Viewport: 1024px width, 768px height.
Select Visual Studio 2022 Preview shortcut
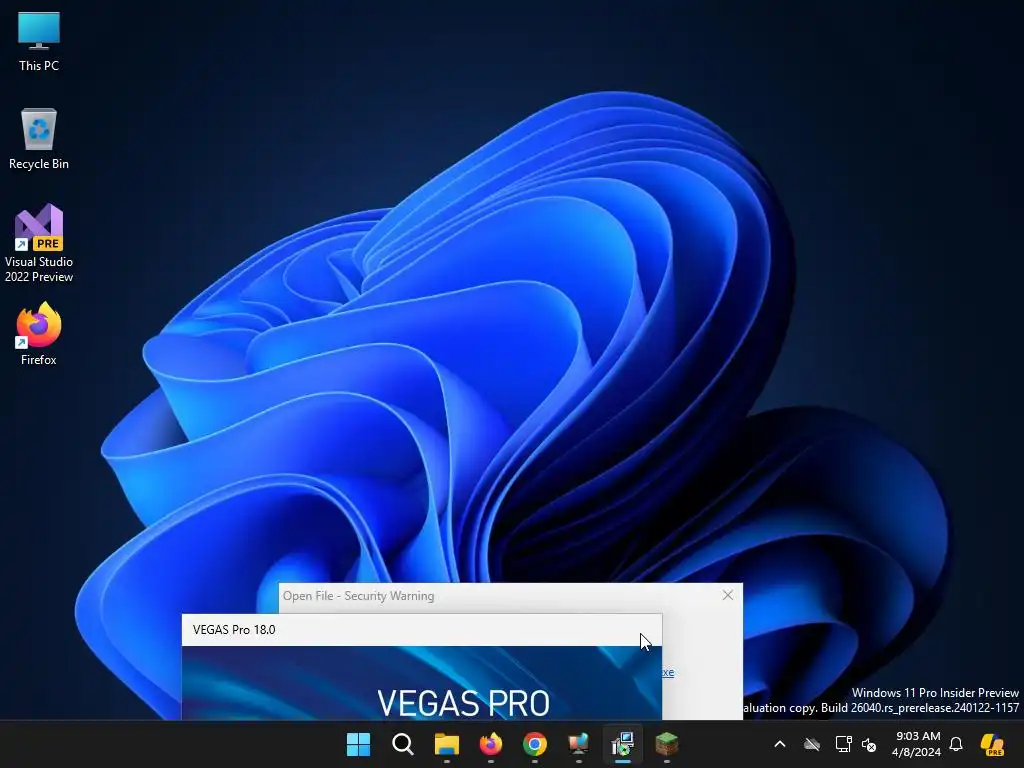[x=39, y=244]
